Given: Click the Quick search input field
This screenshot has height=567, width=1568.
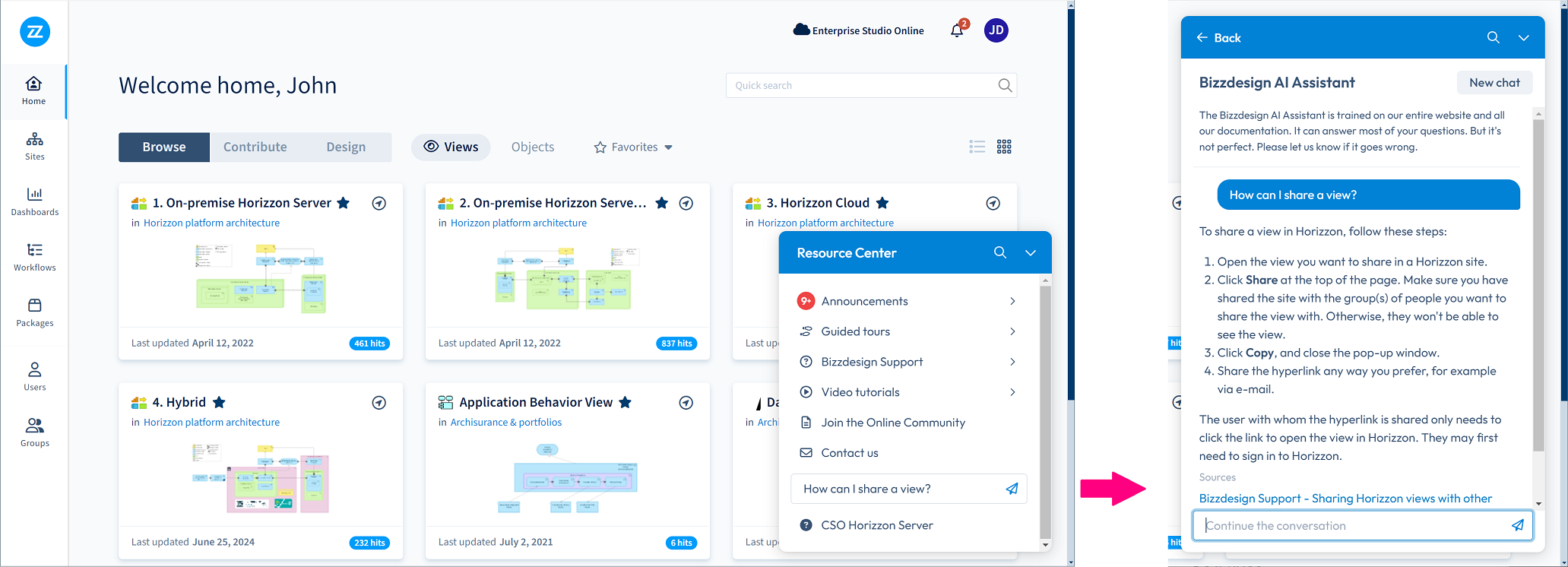Looking at the screenshot, I should pyautogui.click(x=863, y=85).
